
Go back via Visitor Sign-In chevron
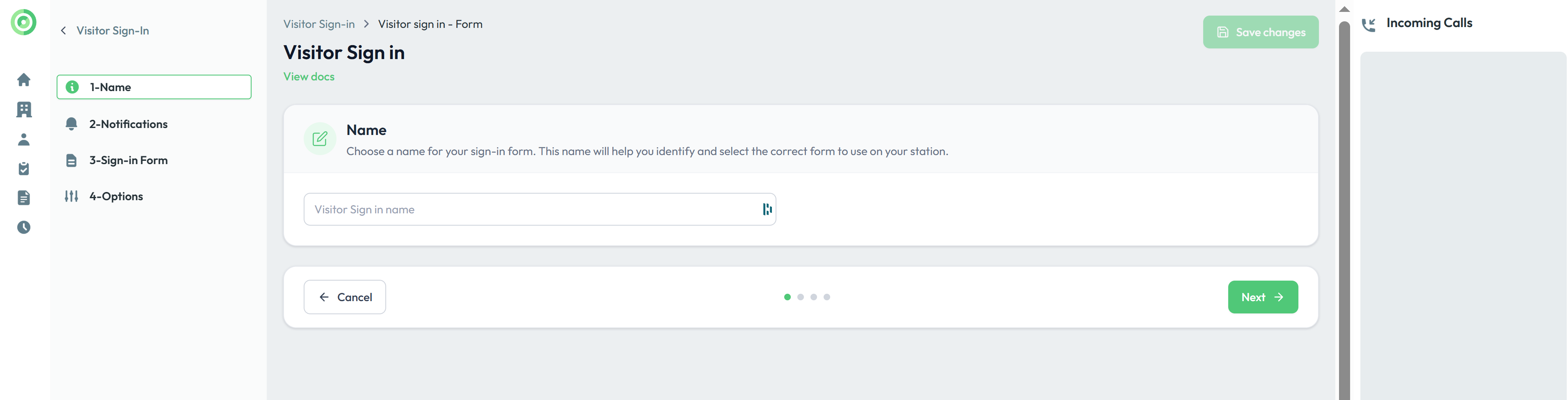64,30
